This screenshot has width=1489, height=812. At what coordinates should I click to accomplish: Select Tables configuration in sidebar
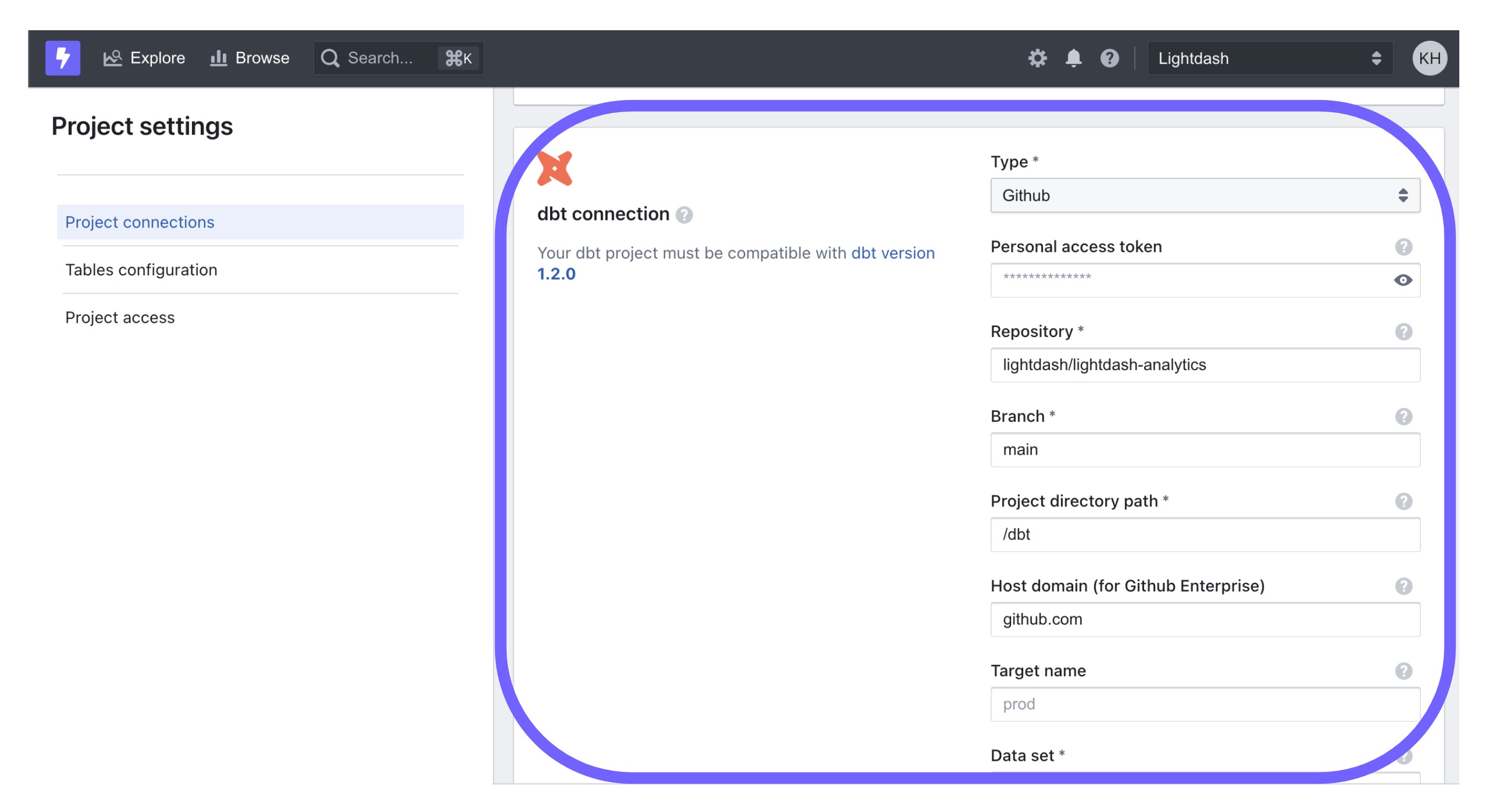[x=260, y=270]
